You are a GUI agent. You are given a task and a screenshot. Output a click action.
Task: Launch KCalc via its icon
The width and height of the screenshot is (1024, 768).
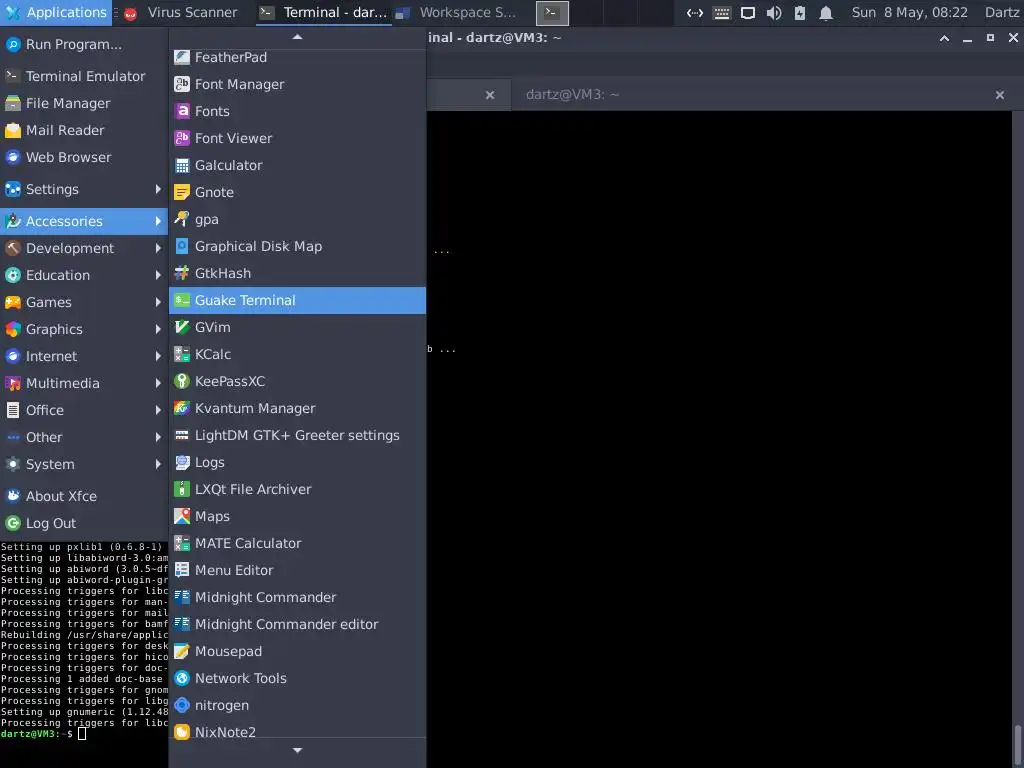click(182, 354)
